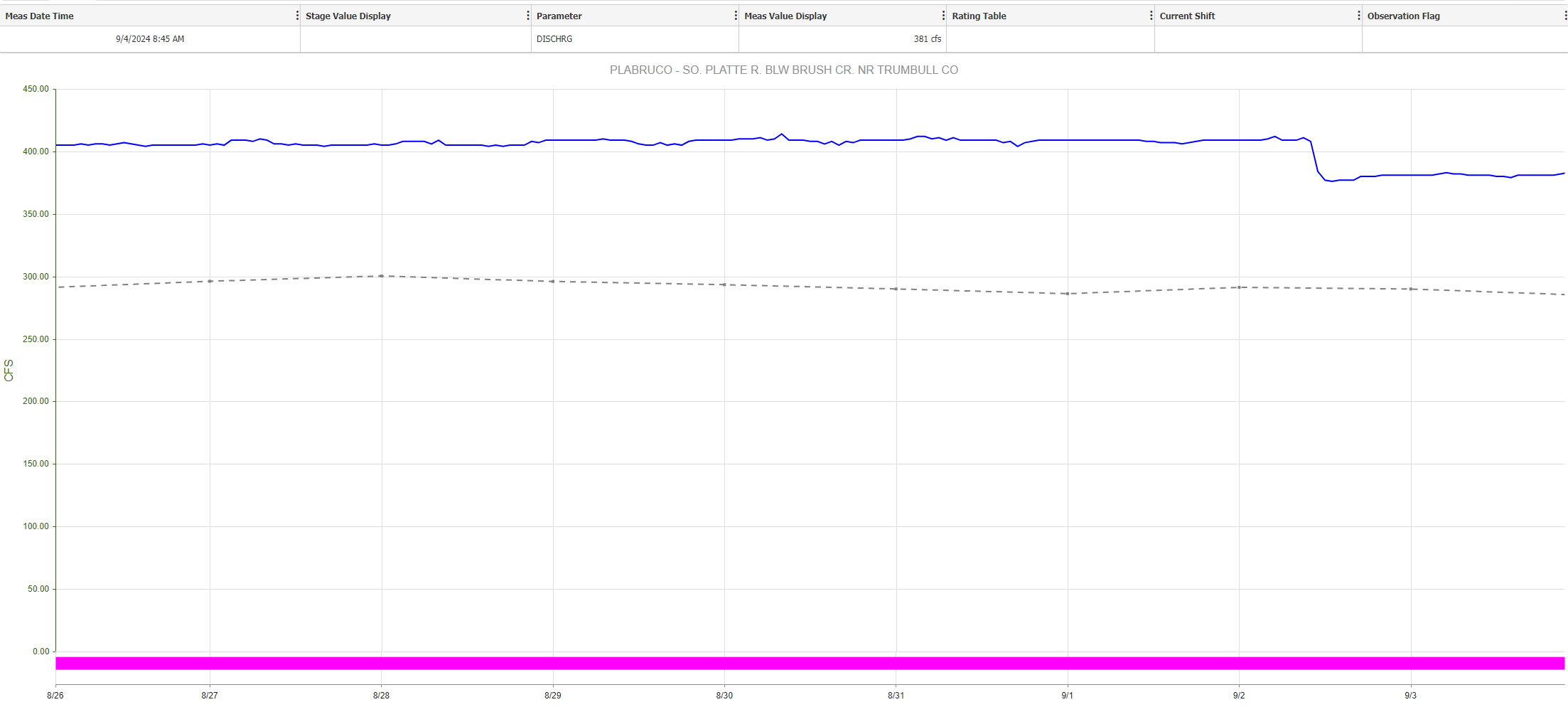Viewport: 1568px width, 707px height.
Task: Select the 9/4/2024 8:45 AM cell
Action: pos(150,39)
